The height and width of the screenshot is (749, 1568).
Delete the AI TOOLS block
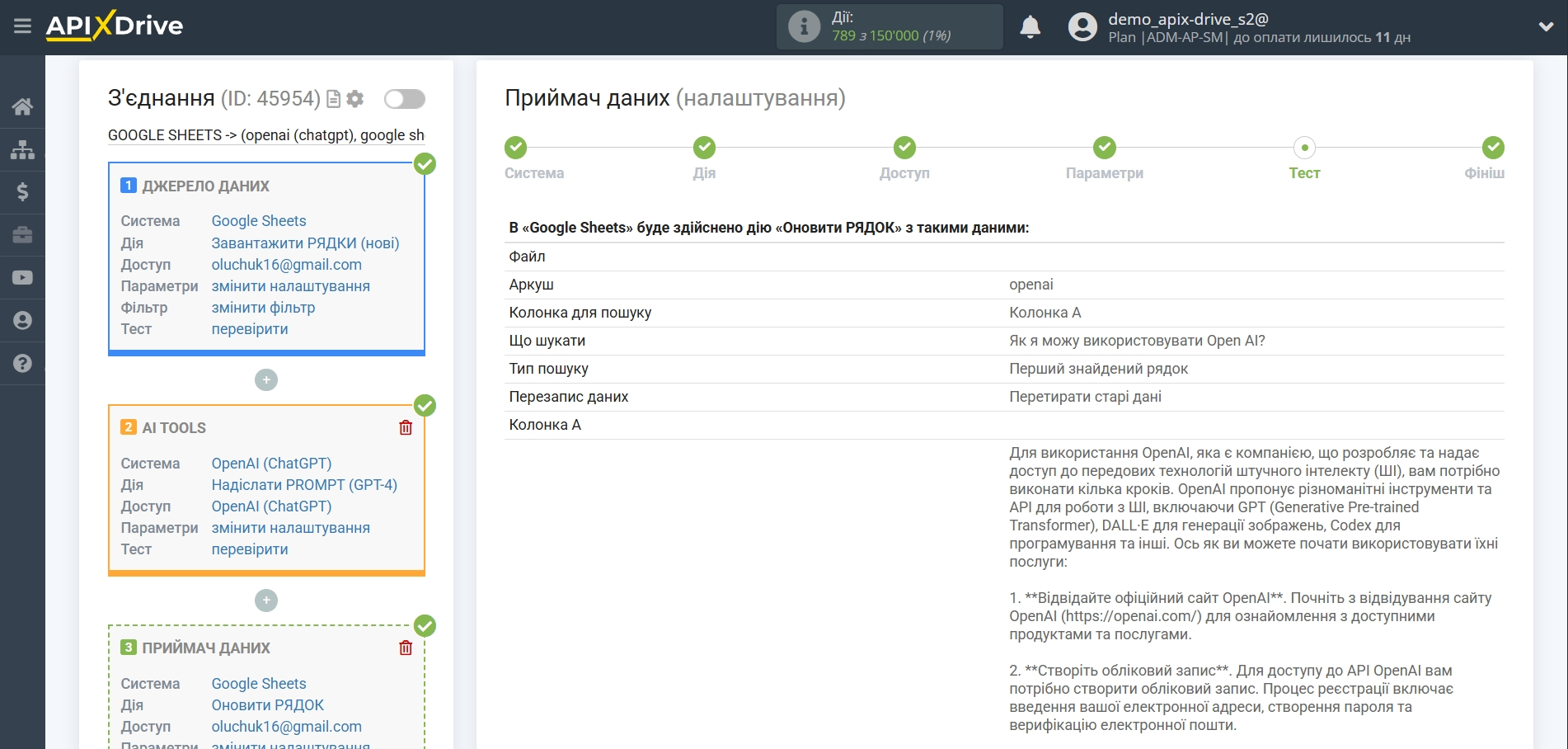tap(406, 427)
